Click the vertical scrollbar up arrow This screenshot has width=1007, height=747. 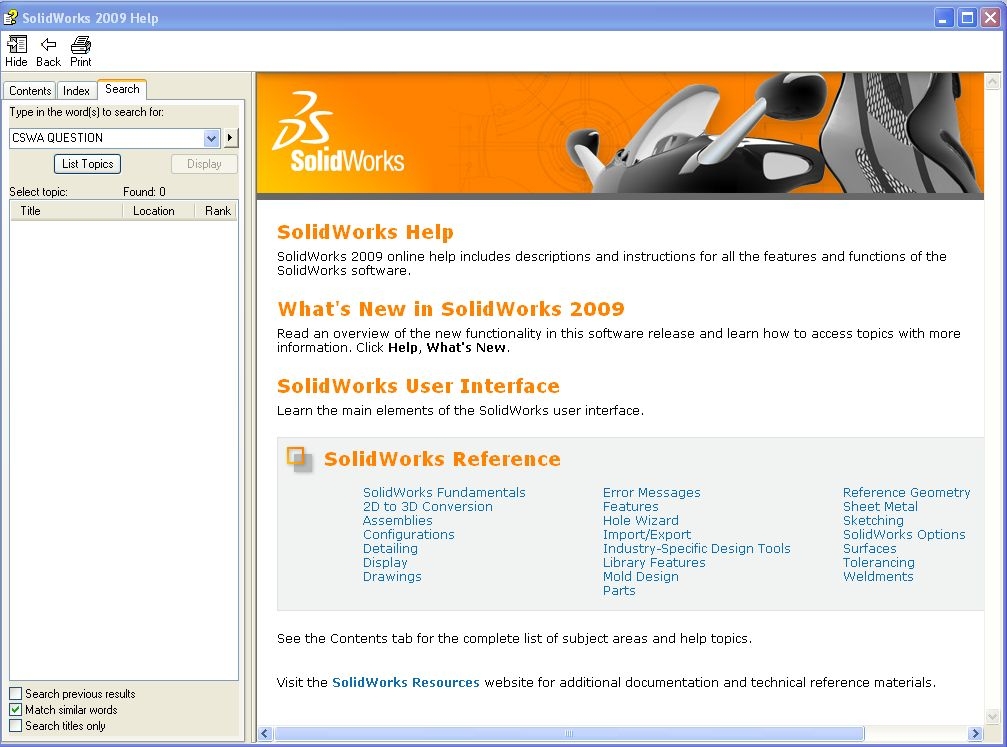992,82
